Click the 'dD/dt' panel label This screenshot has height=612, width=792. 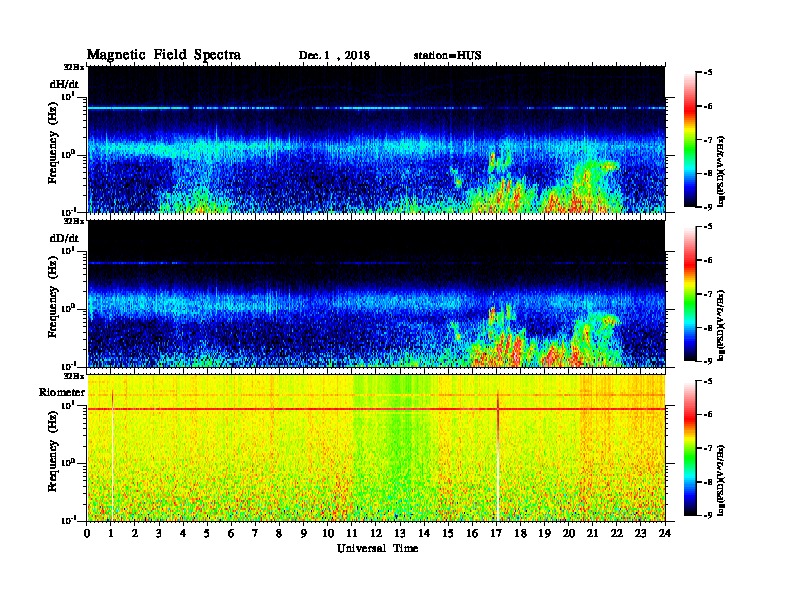(64, 238)
